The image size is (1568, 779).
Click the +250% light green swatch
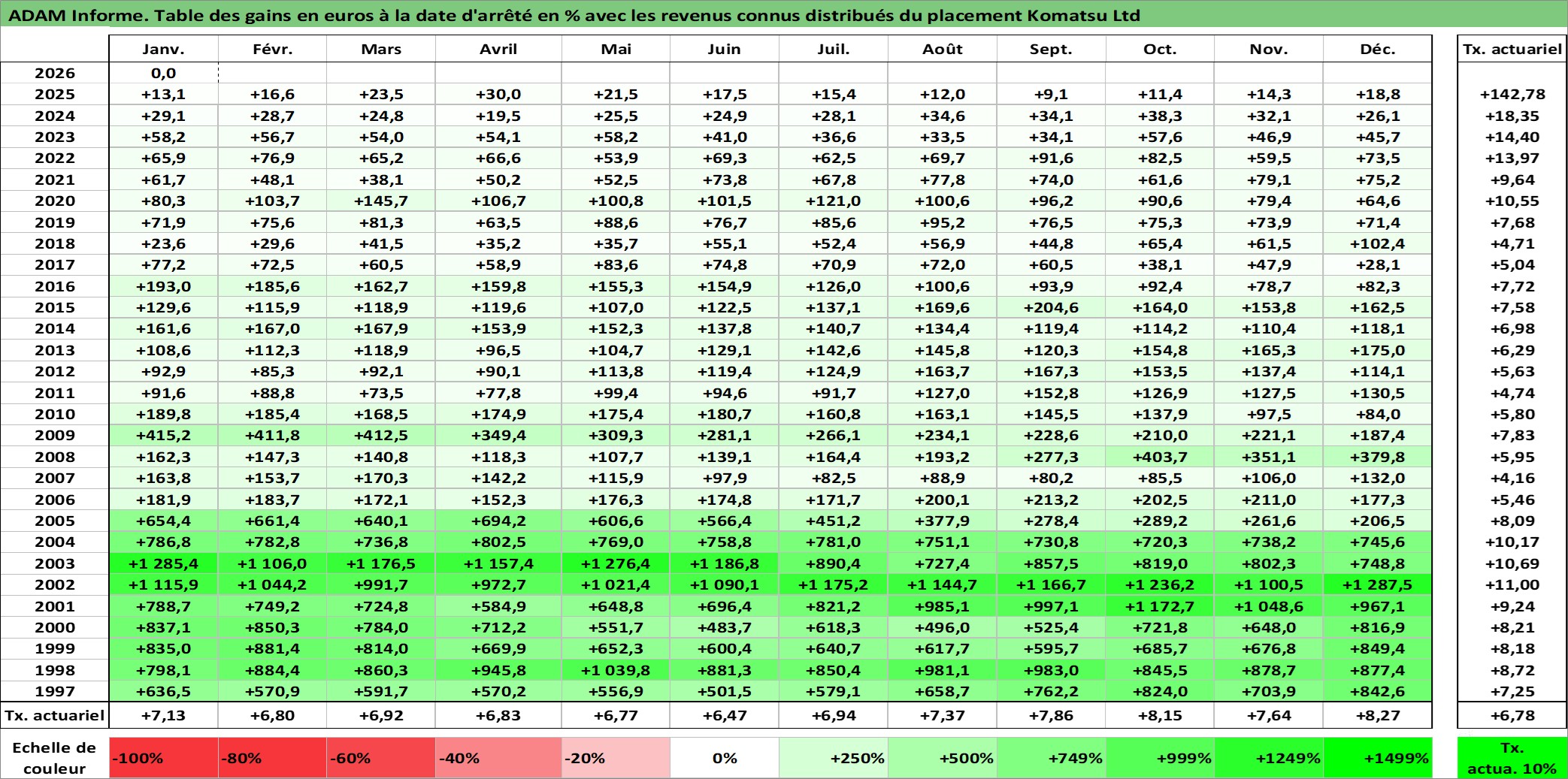pos(834,758)
